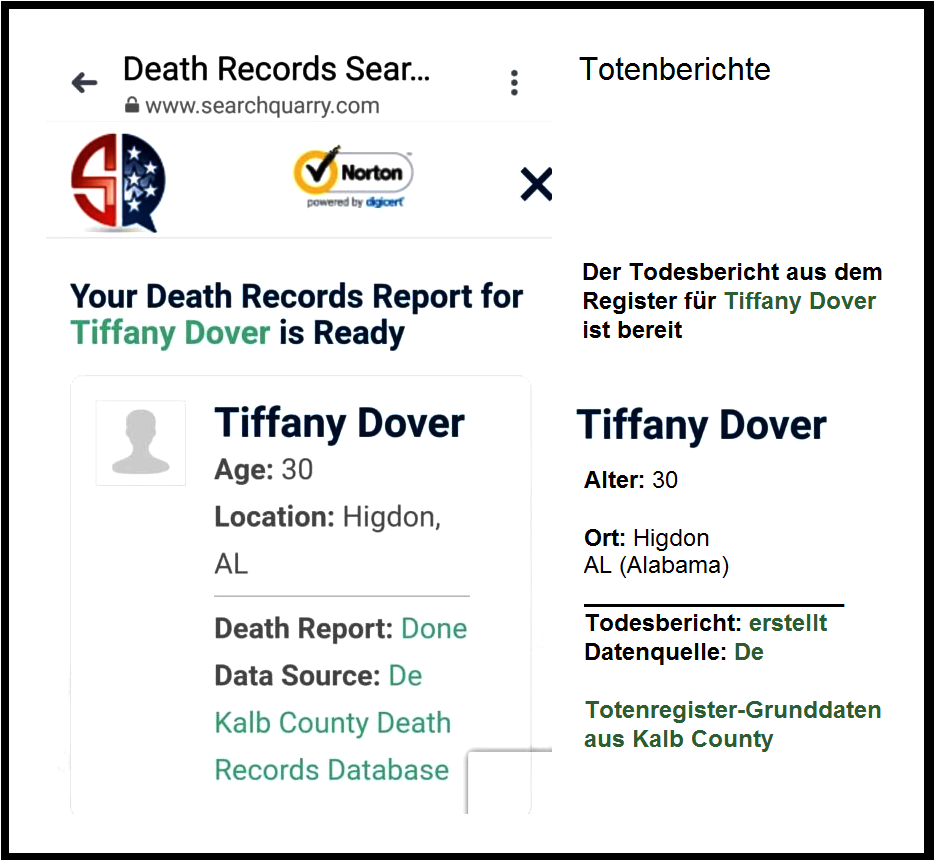This screenshot has height=860, width=934.
Task: Click the 'Ort: Higdon' German text
Action: coord(646,538)
